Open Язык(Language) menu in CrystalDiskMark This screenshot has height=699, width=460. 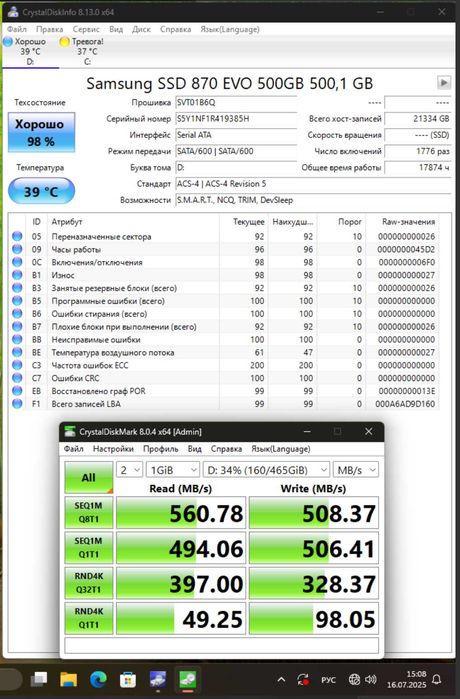coord(281,449)
